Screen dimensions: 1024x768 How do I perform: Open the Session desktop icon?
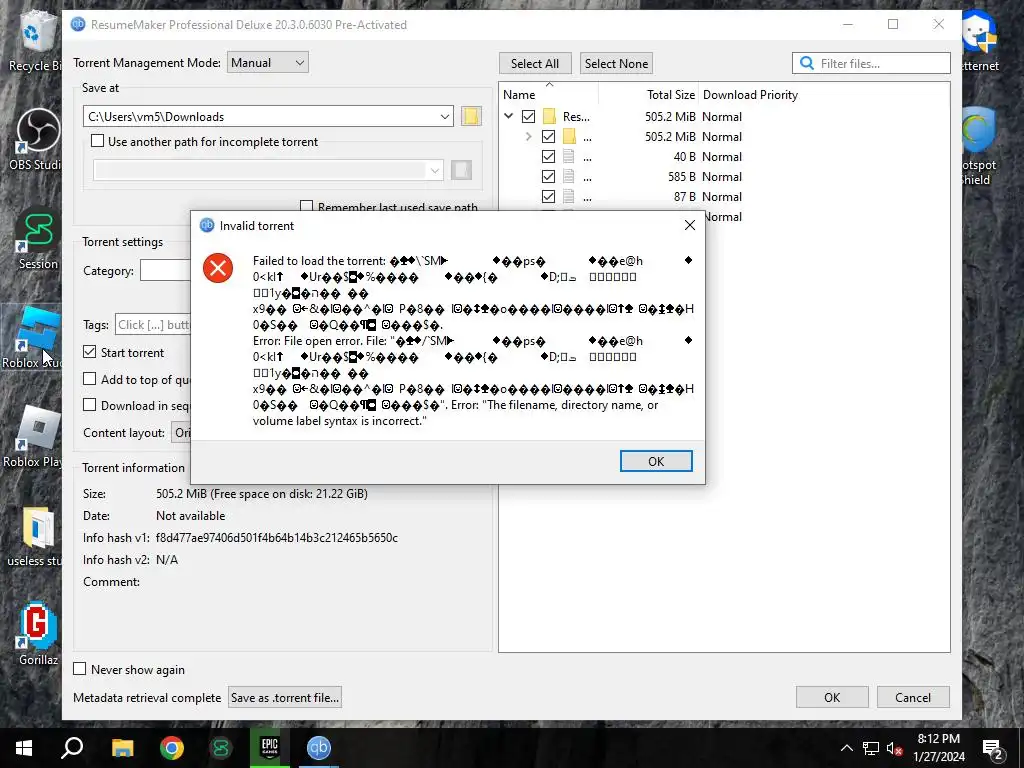click(x=37, y=238)
